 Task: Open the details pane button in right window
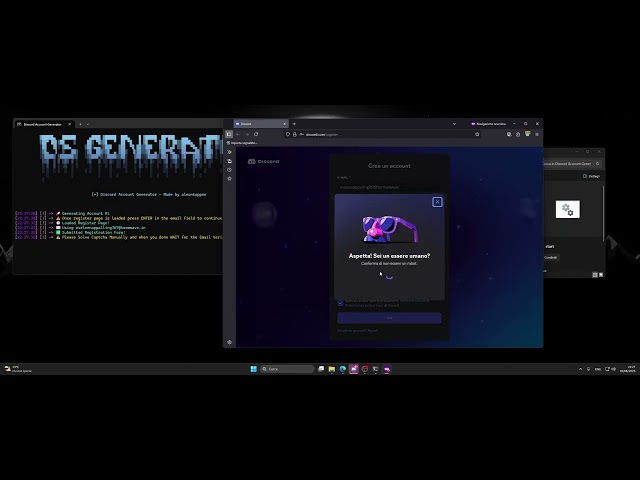(x=591, y=176)
